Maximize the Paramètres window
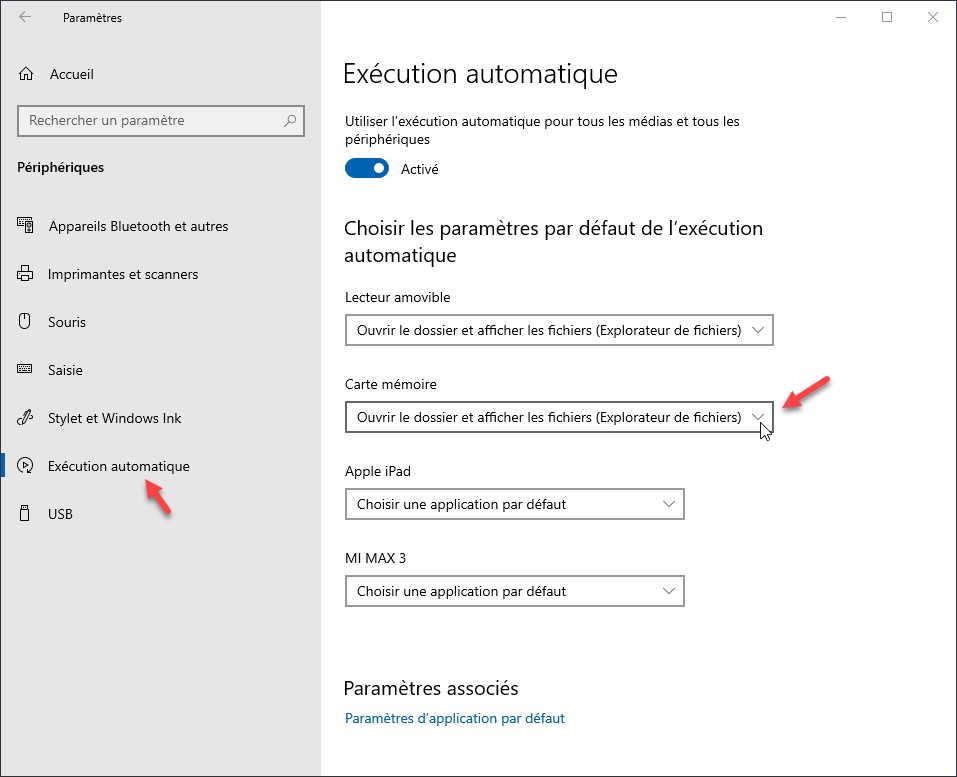The width and height of the screenshot is (957, 777). click(x=887, y=17)
